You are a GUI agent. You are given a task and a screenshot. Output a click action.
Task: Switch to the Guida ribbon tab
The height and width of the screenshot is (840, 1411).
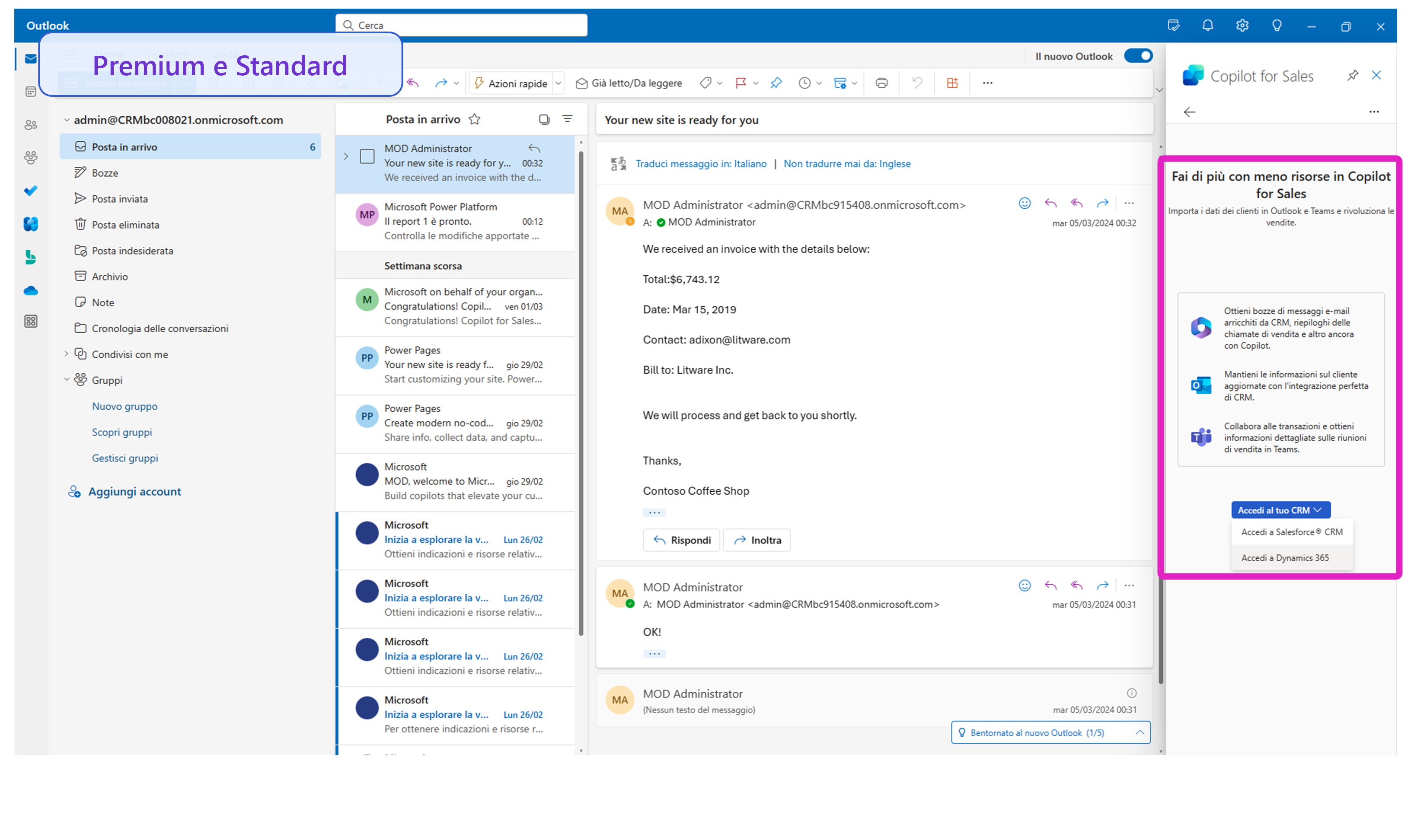(x=224, y=54)
